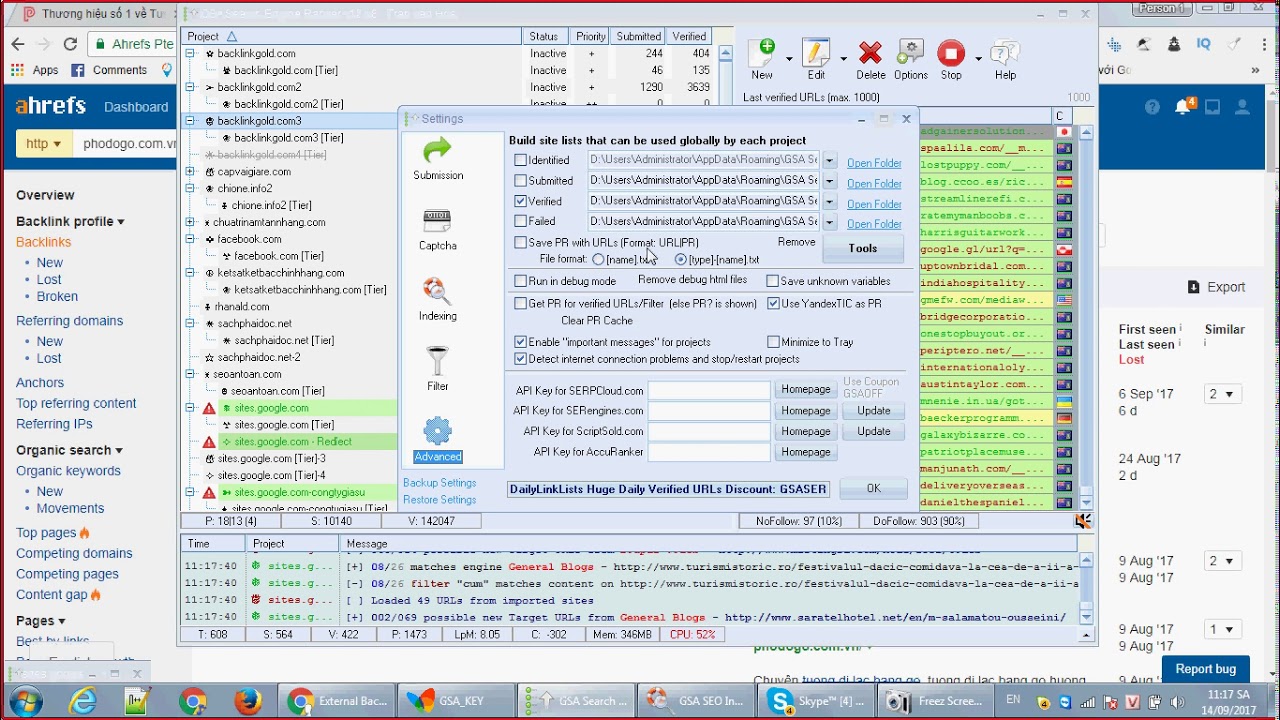This screenshot has height=720, width=1280.
Task: Click Open Folder link for Identified
Action: point(874,163)
